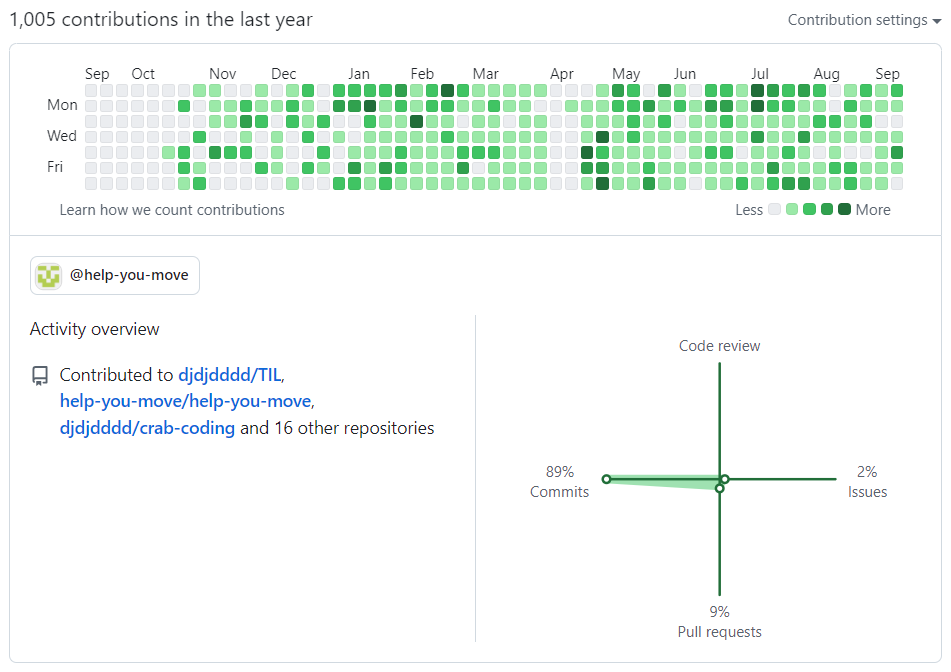Viewport: 951px width, 672px height.
Task: Click the Jul month label in the contribution graph
Action: tap(760, 74)
